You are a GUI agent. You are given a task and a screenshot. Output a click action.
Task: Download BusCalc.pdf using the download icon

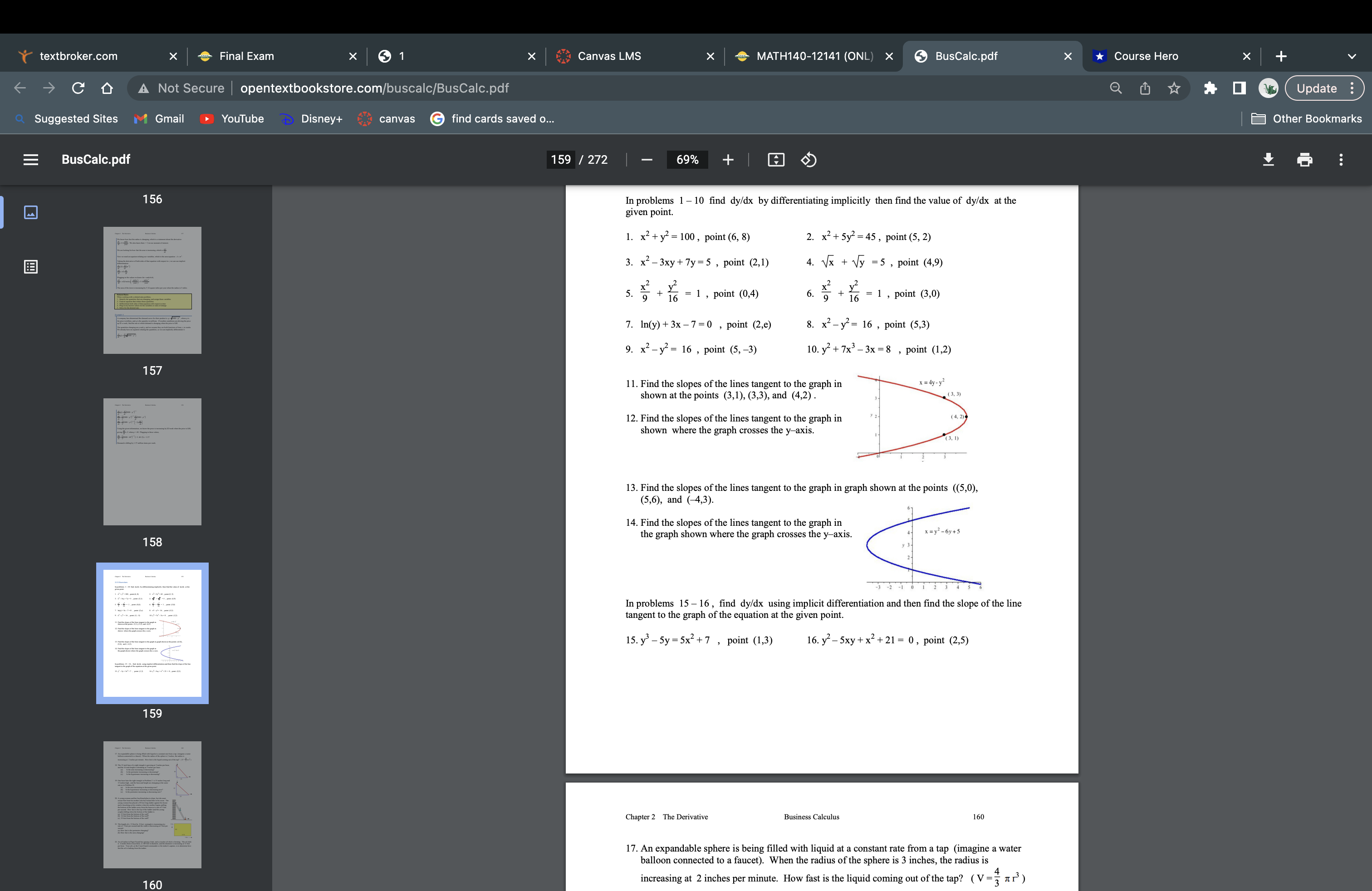point(1268,160)
